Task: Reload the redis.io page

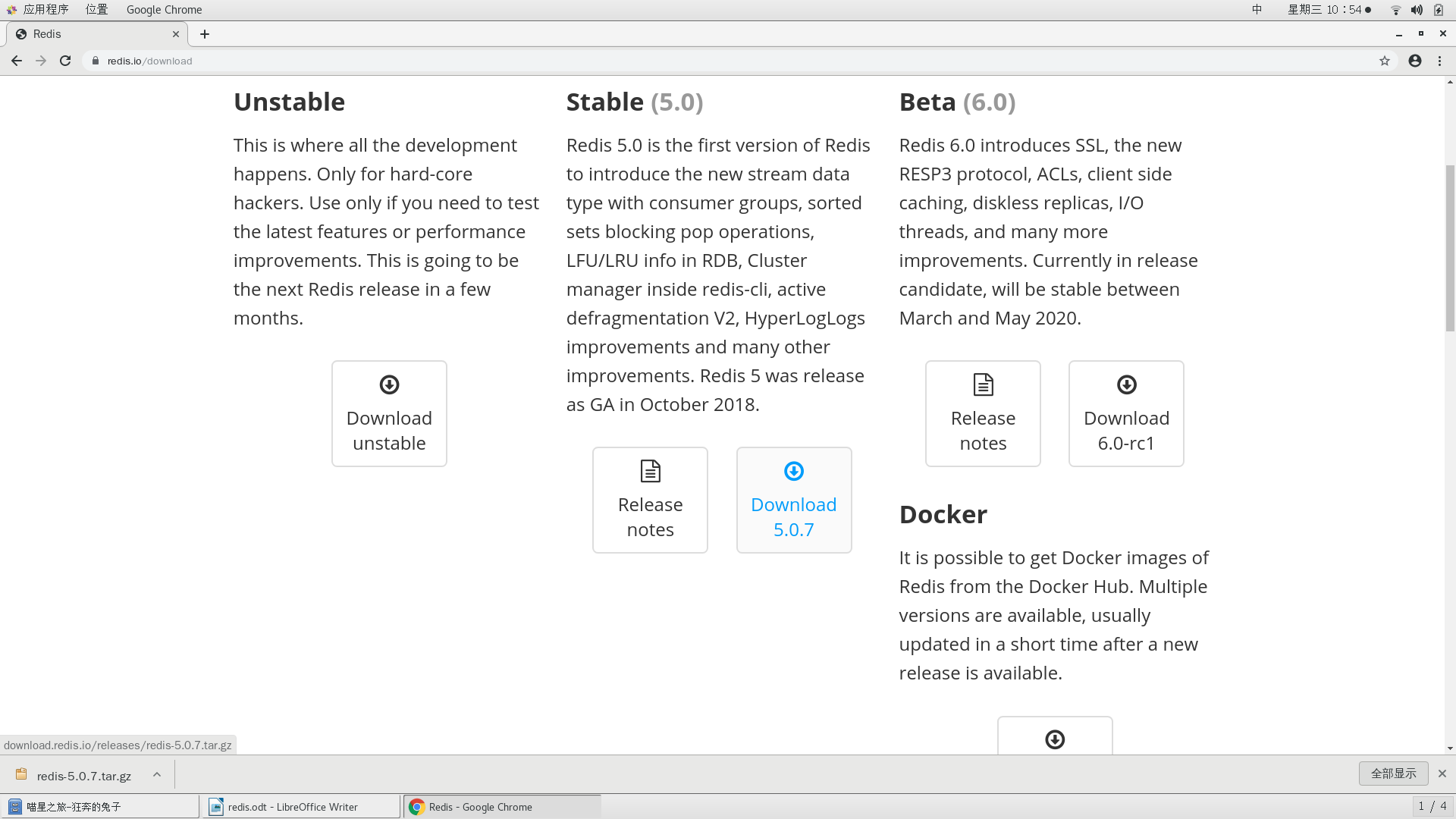Action: tap(65, 61)
